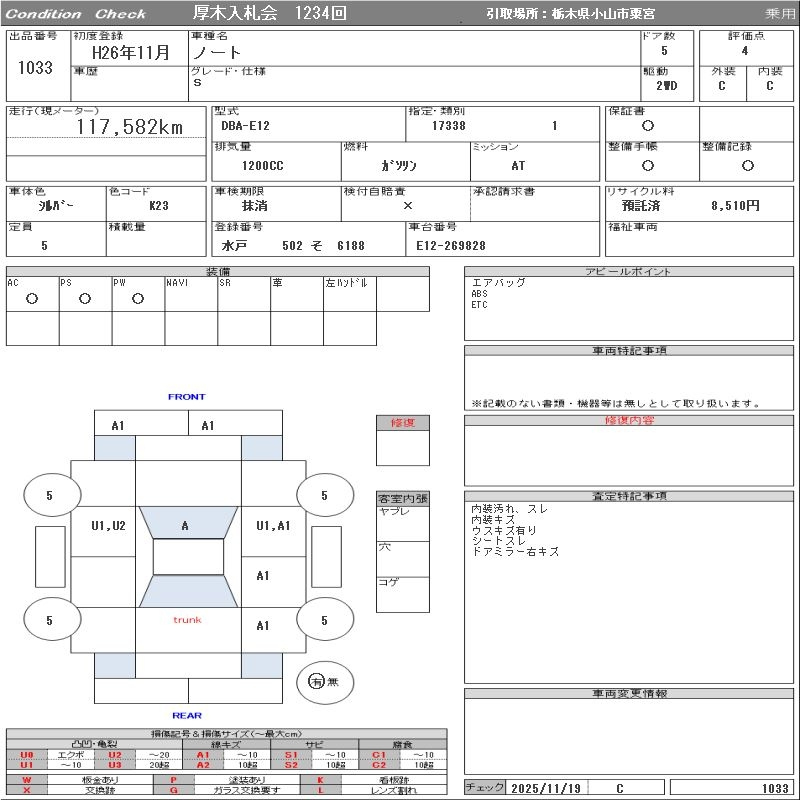Screen dimensions: 800x800
Task: Click the spare tire 有/無 indicator circle
Action: click(x=325, y=682)
